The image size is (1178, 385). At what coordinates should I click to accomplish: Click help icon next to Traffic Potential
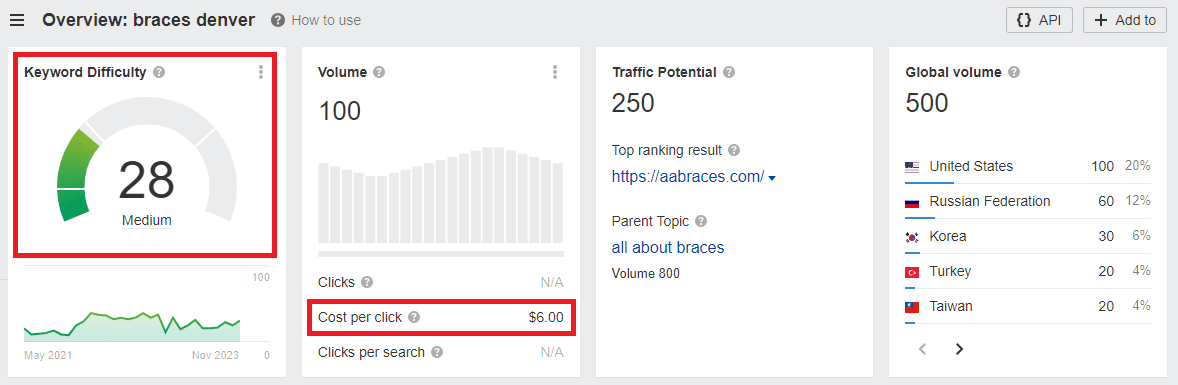pos(729,72)
